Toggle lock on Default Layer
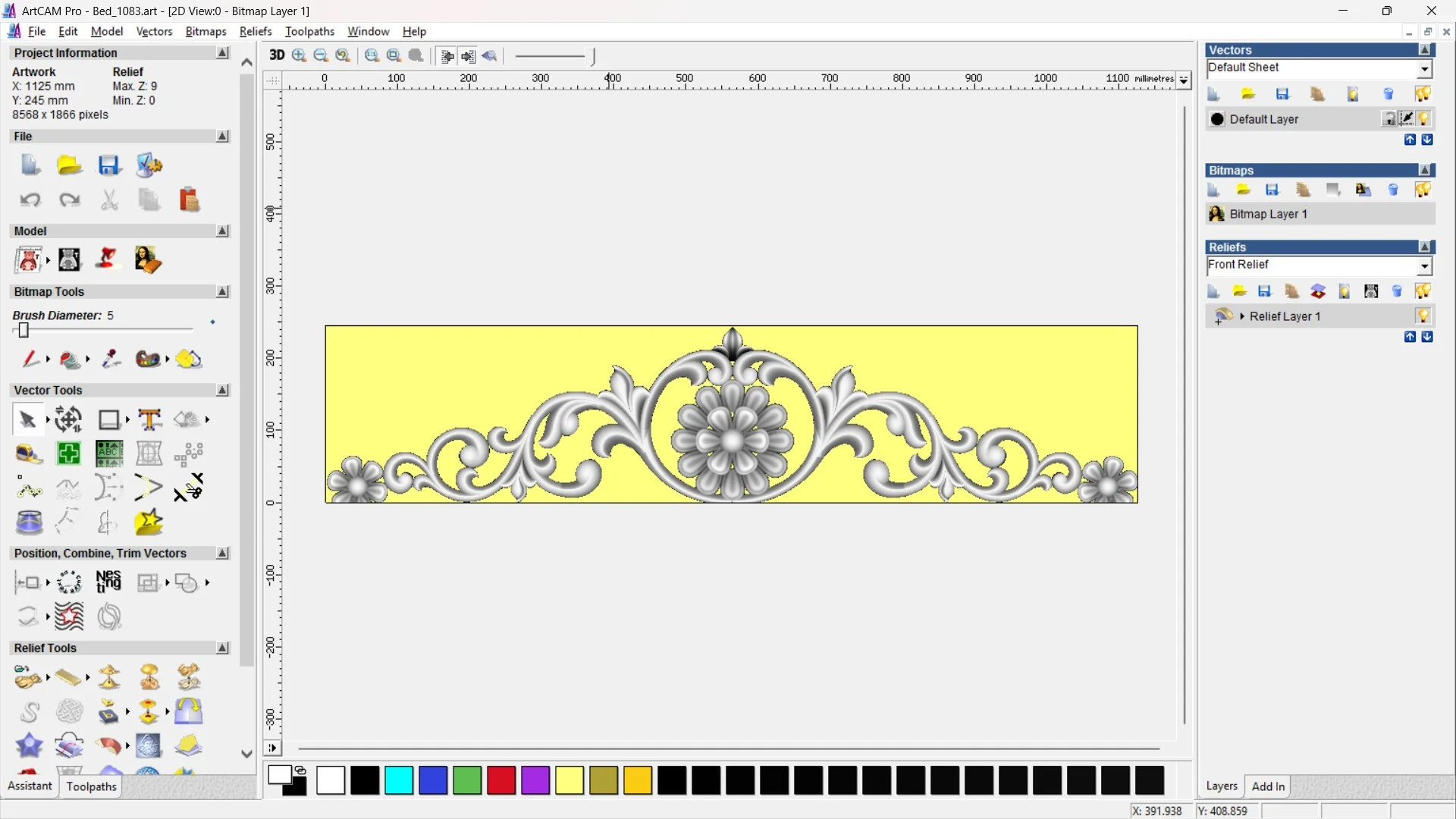Image resolution: width=1456 pixels, height=819 pixels. coord(1389,119)
